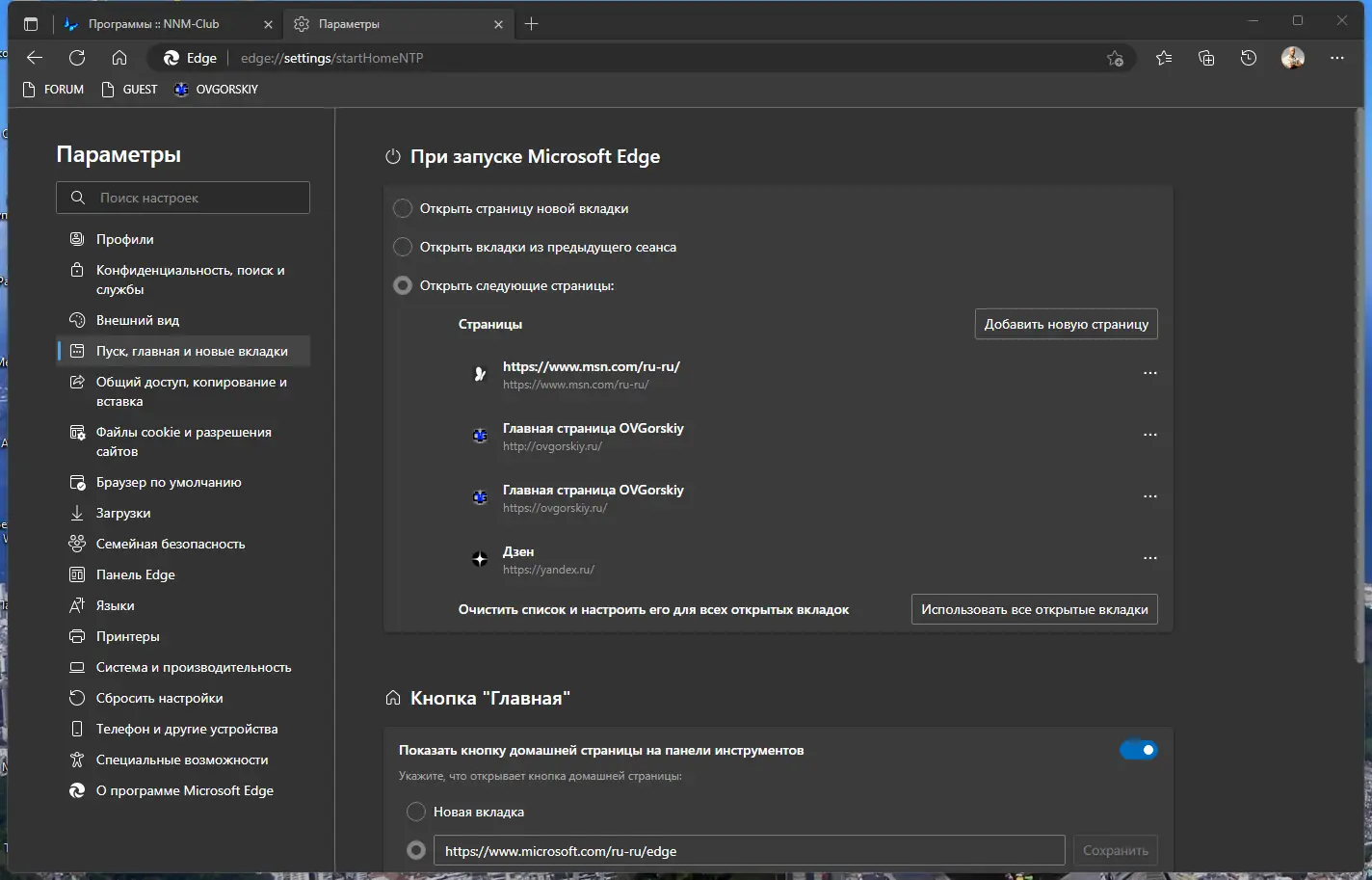
Task: Click the Home button in toolbar
Action: [x=119, y=58]
